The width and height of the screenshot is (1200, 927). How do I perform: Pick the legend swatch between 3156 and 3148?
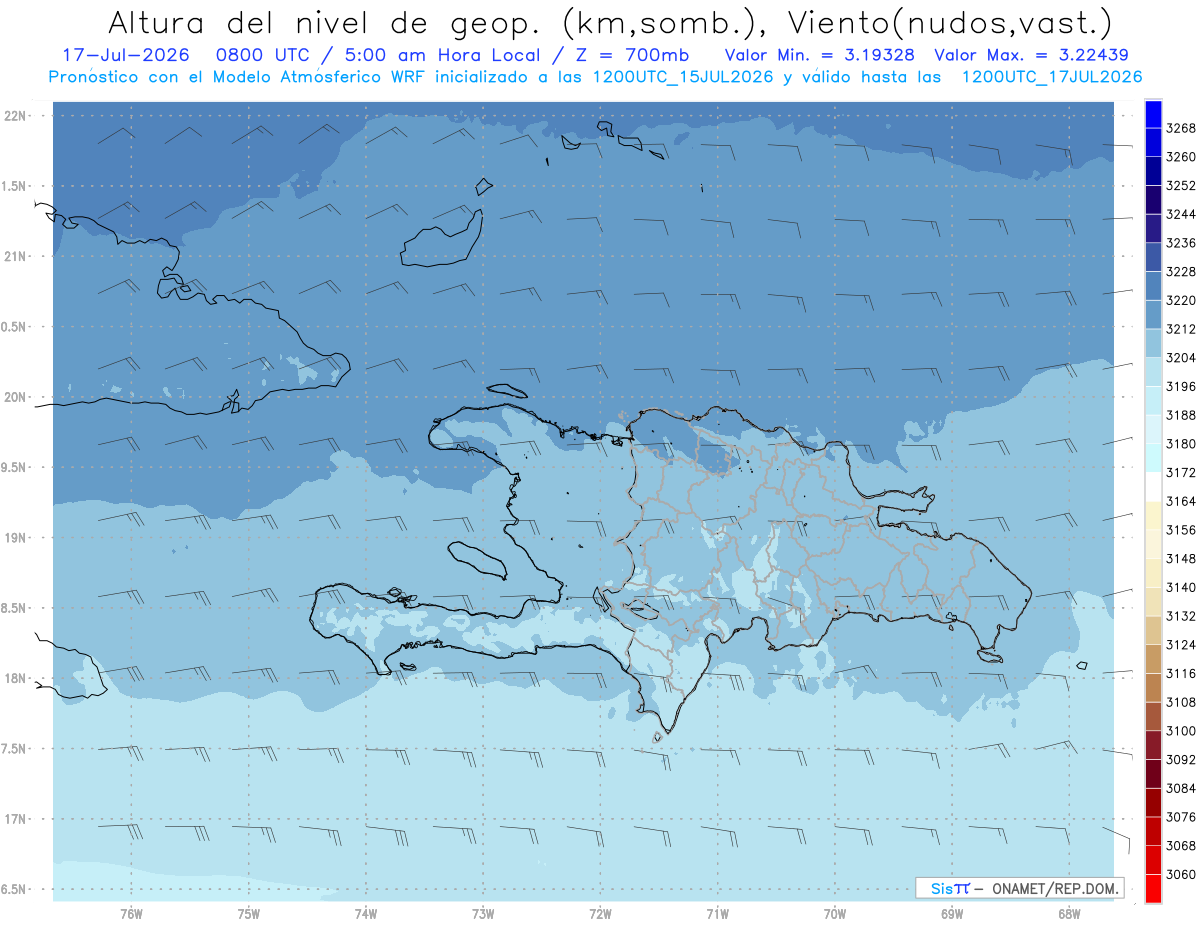click(1152, 544)
